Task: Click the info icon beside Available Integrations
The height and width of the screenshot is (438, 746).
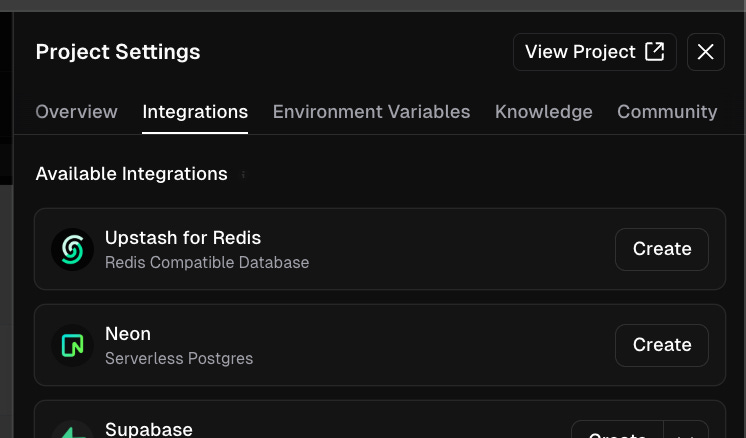Action: pyautogui.click(x=243, y=175)
